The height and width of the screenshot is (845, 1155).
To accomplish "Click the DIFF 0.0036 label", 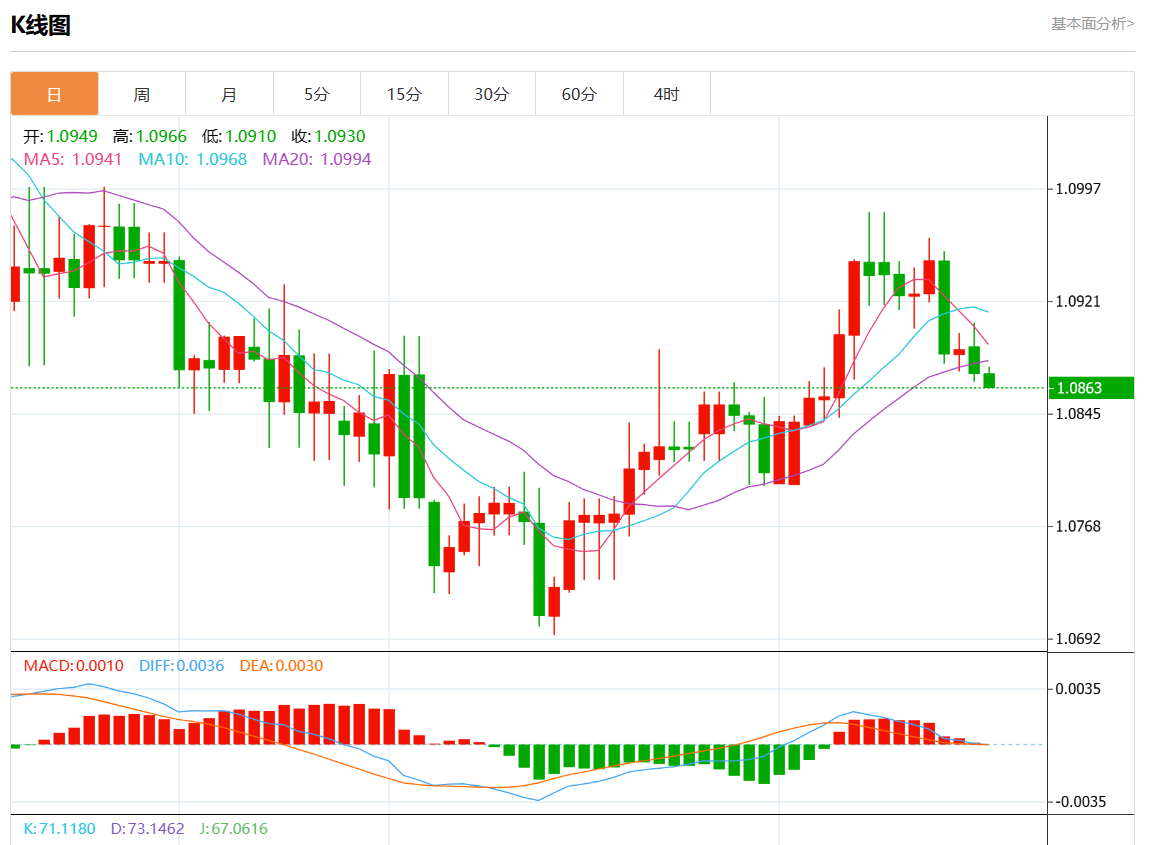I will [180, 666].
